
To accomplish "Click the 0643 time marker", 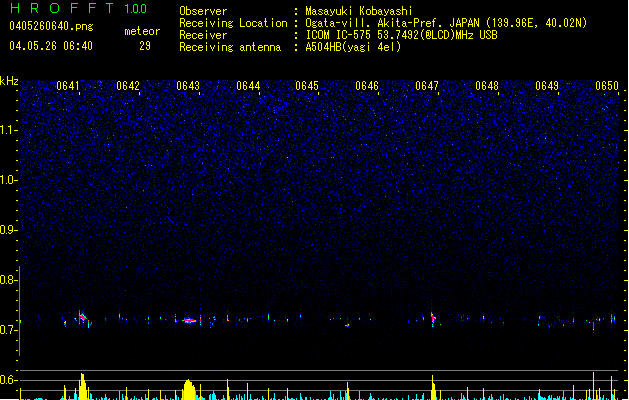I will click(188, 86).
